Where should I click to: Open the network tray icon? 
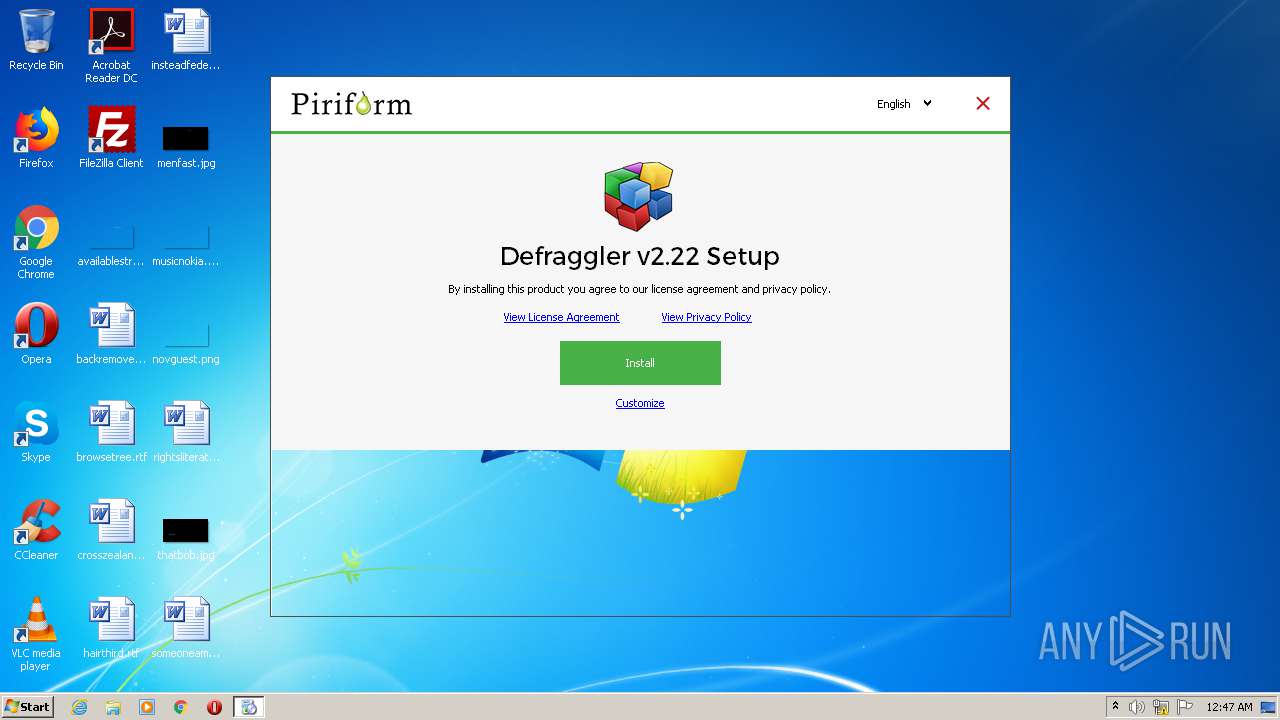[1161, 707]
